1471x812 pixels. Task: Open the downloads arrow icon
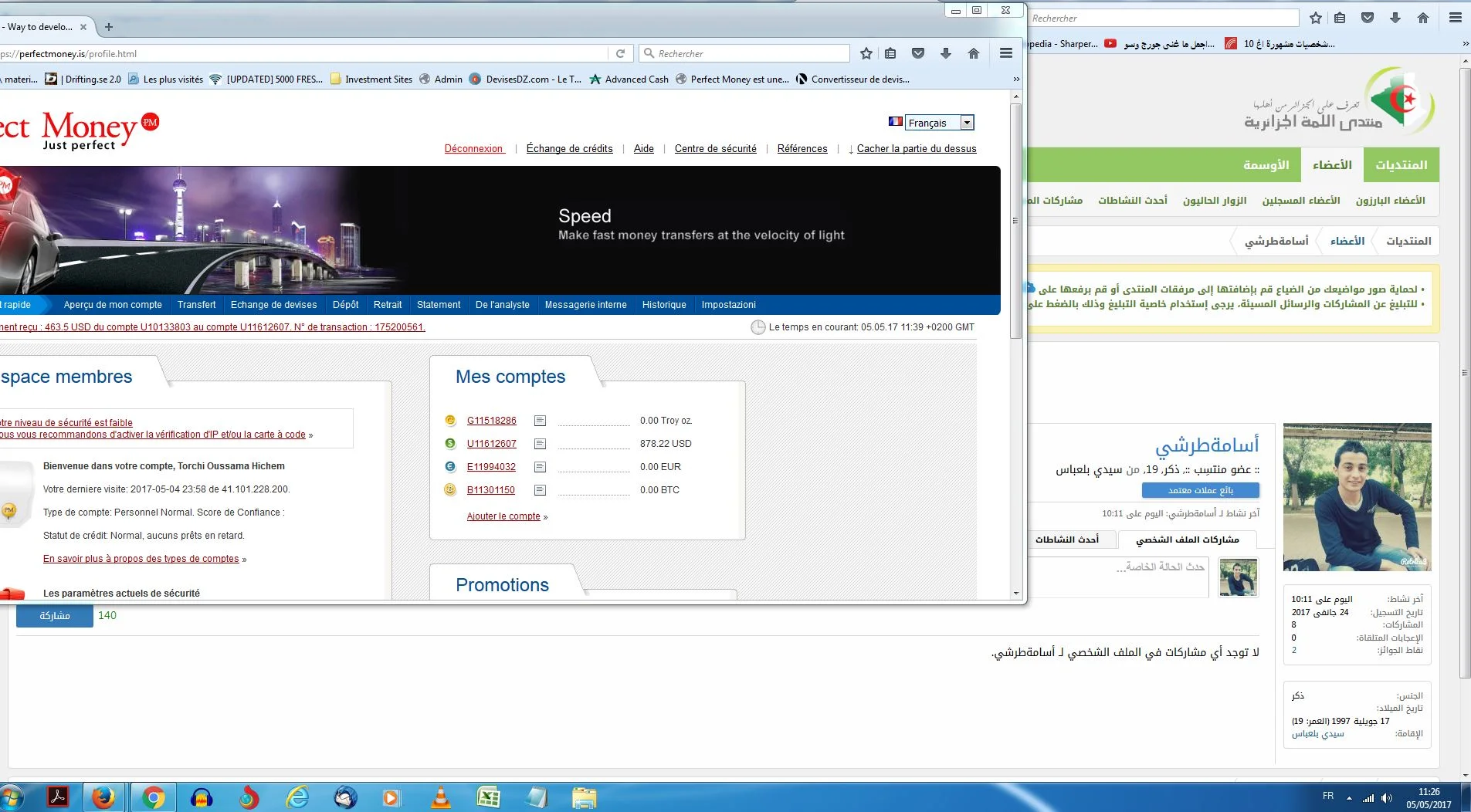[945, 53]
